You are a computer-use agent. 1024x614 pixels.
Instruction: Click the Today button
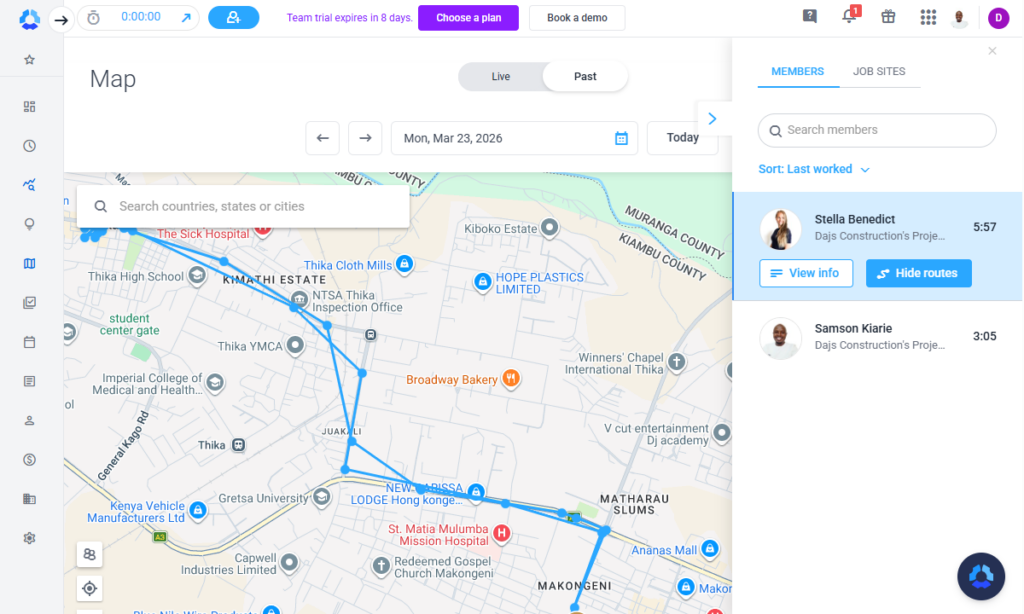[682, 138]
